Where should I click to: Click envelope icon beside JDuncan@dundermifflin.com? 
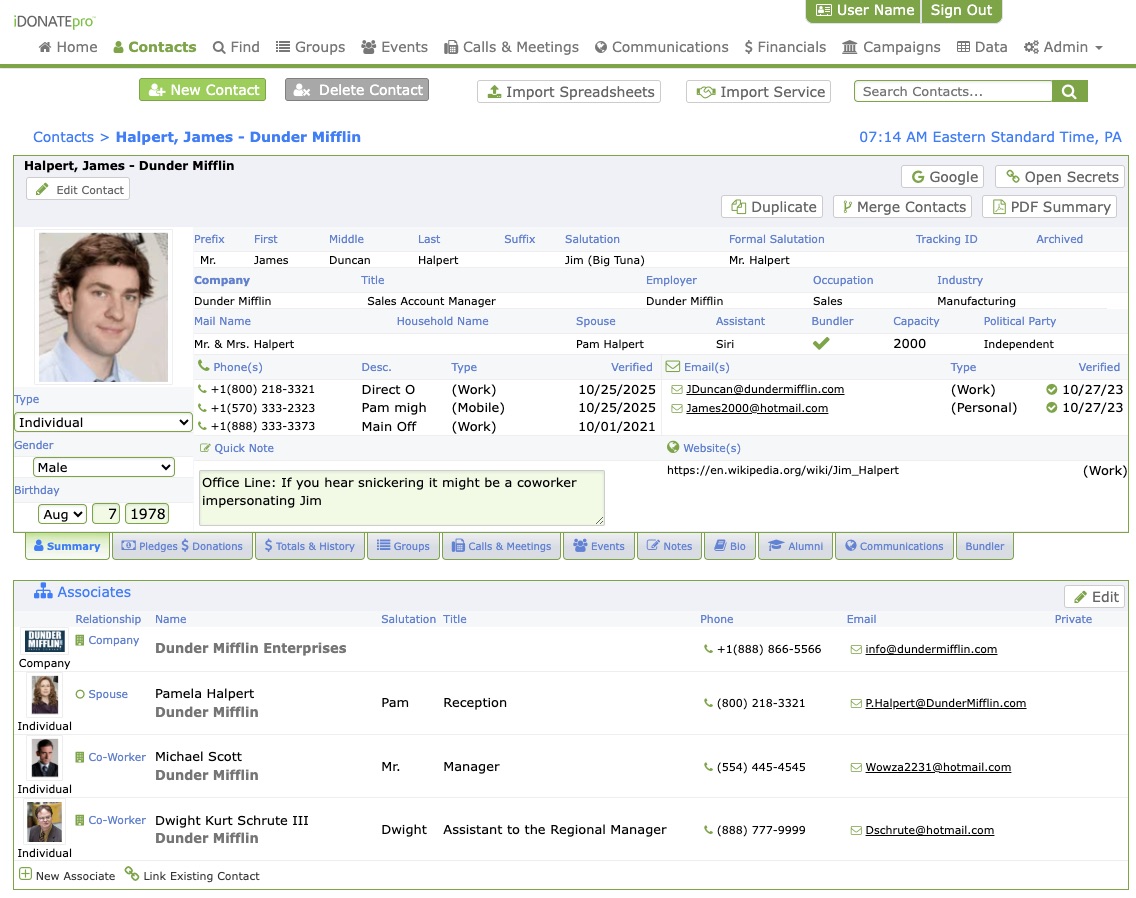pyautogui.click(x=677, y=389)
